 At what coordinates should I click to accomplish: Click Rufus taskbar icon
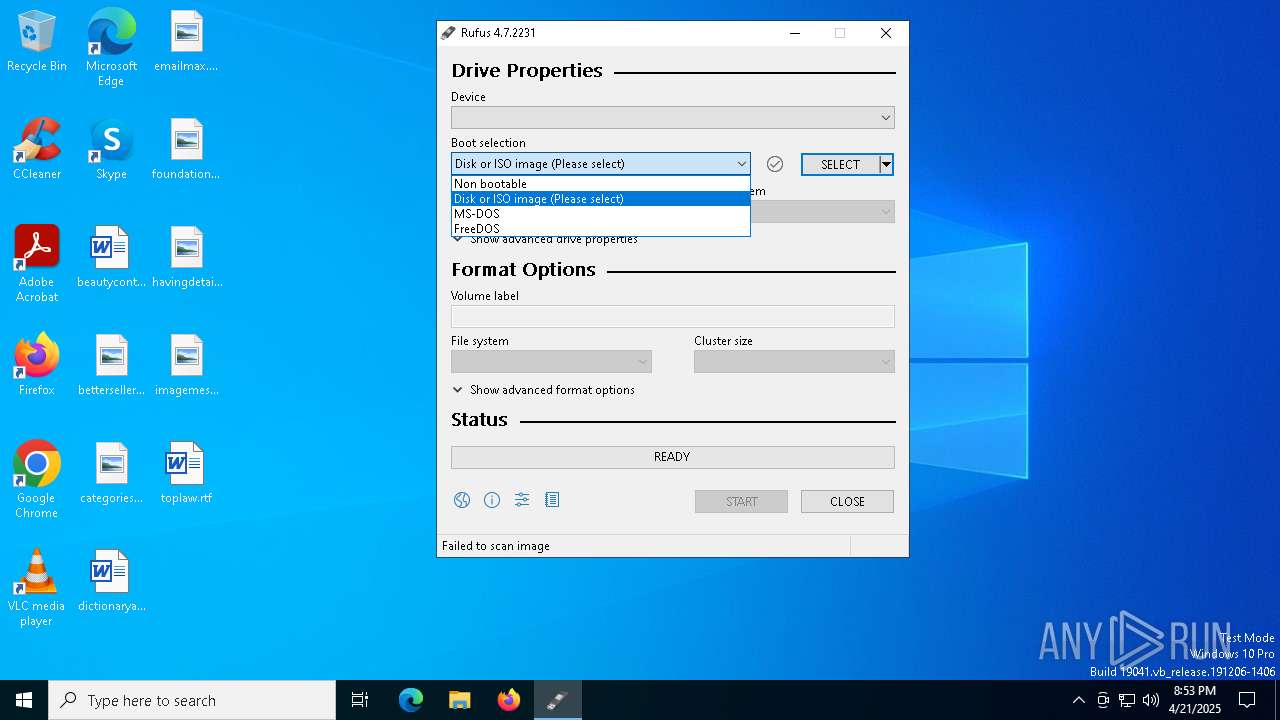pos(558,700)
